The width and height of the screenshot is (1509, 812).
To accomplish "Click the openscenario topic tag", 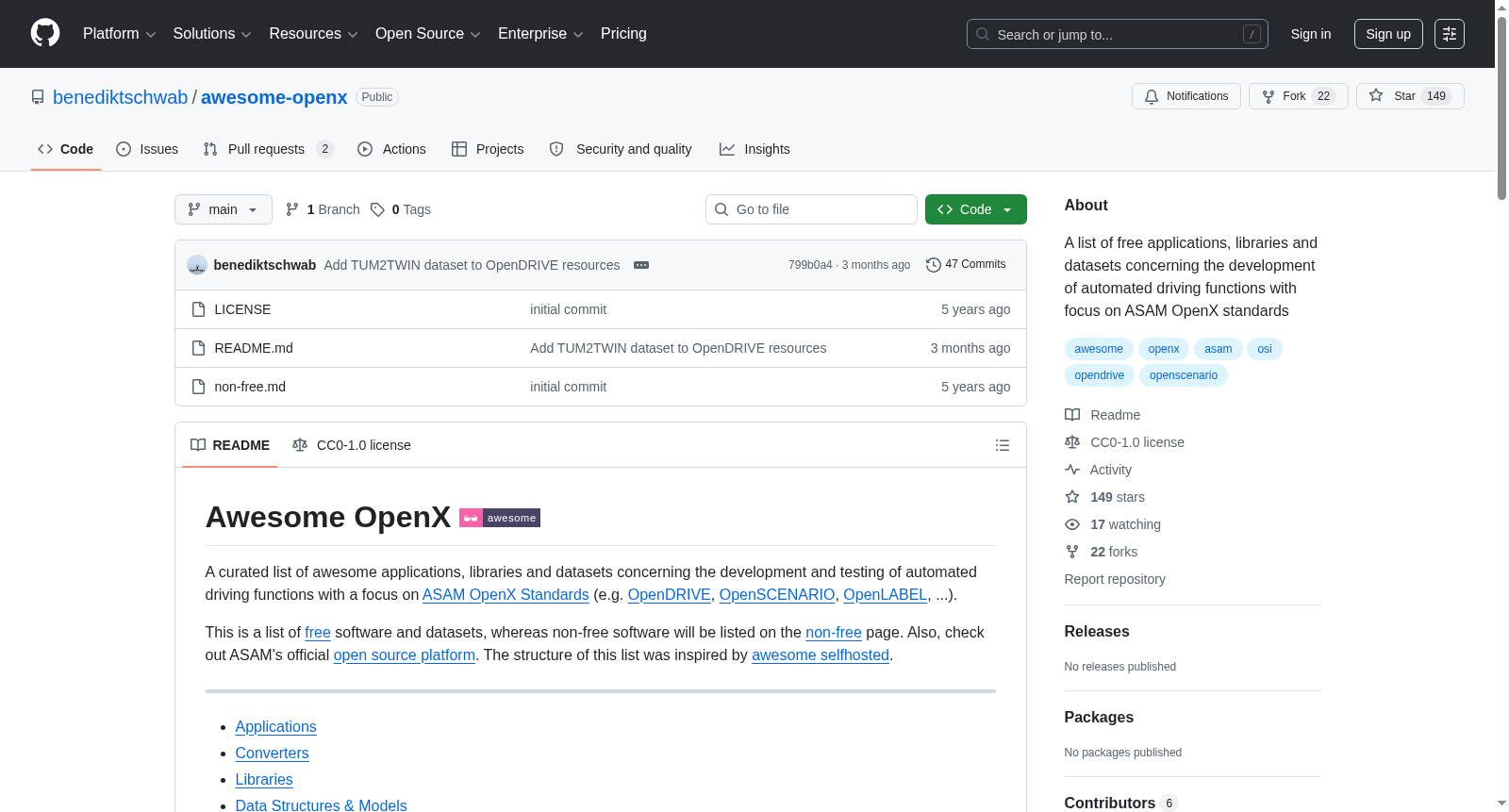I will [1184, 375].
